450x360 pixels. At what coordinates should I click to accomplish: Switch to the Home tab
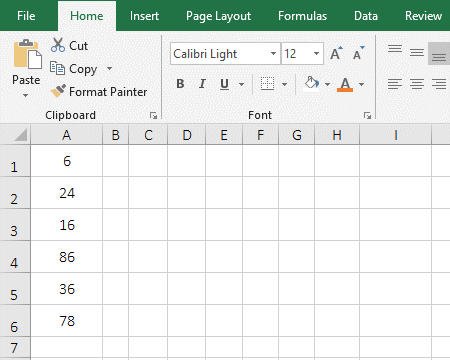[87, 16]
